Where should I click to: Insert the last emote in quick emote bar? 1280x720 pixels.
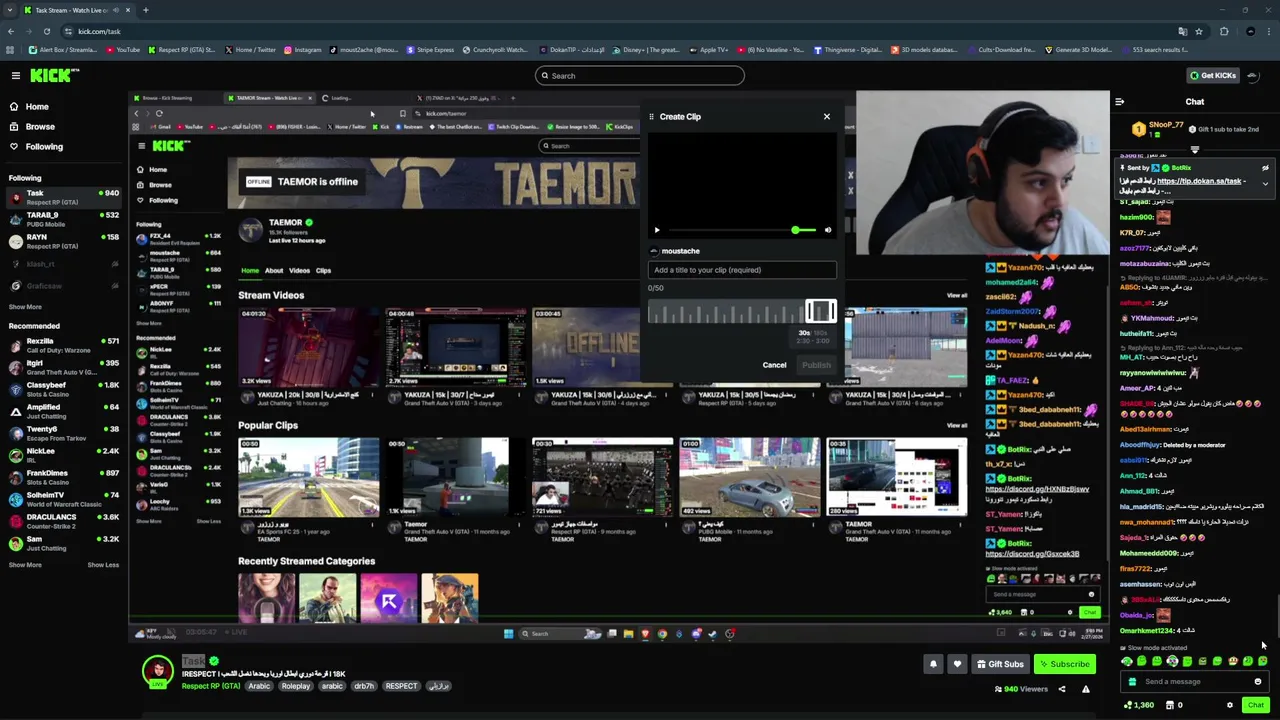click(x=1263, y=661)
